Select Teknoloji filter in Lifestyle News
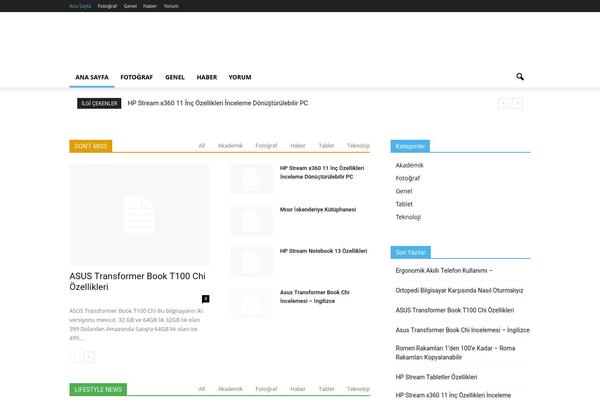The width and height of the screenshot is (600, 400). [x=358, y=389]
